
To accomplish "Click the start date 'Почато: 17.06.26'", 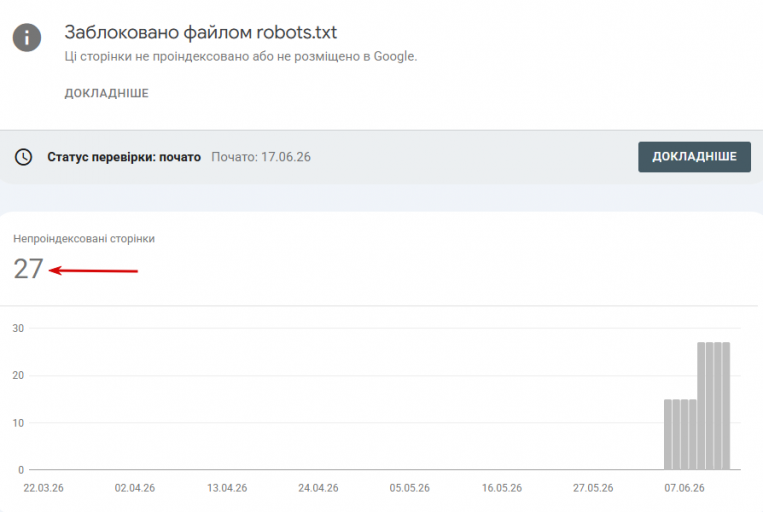I will pyautogui.click(x=261, y=157).
